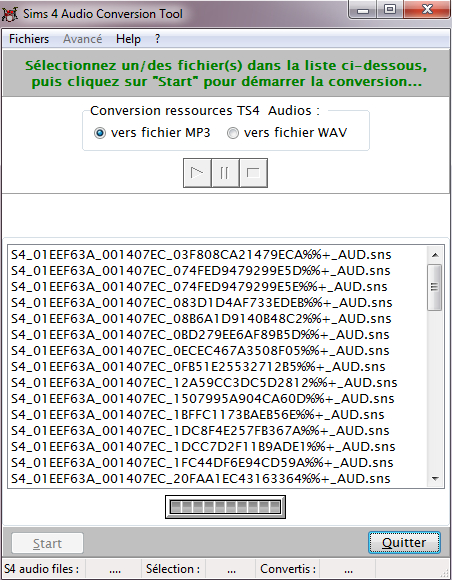Click the 'Sélection :' status label
The height and width of the screenshot is (580, 452).
coord(173,569)
